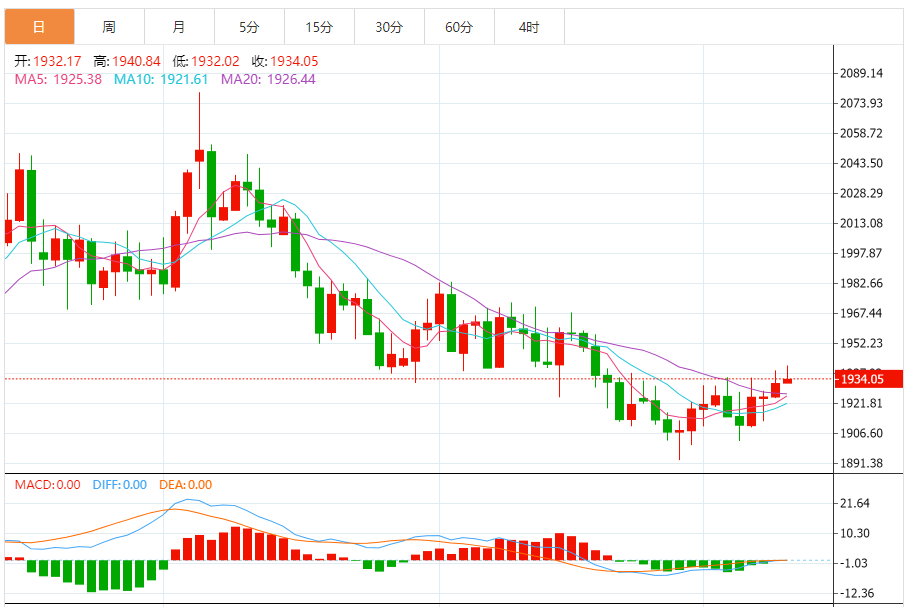Click the 高:1940.84 high price
911x607 pixels.
point(127,61)
